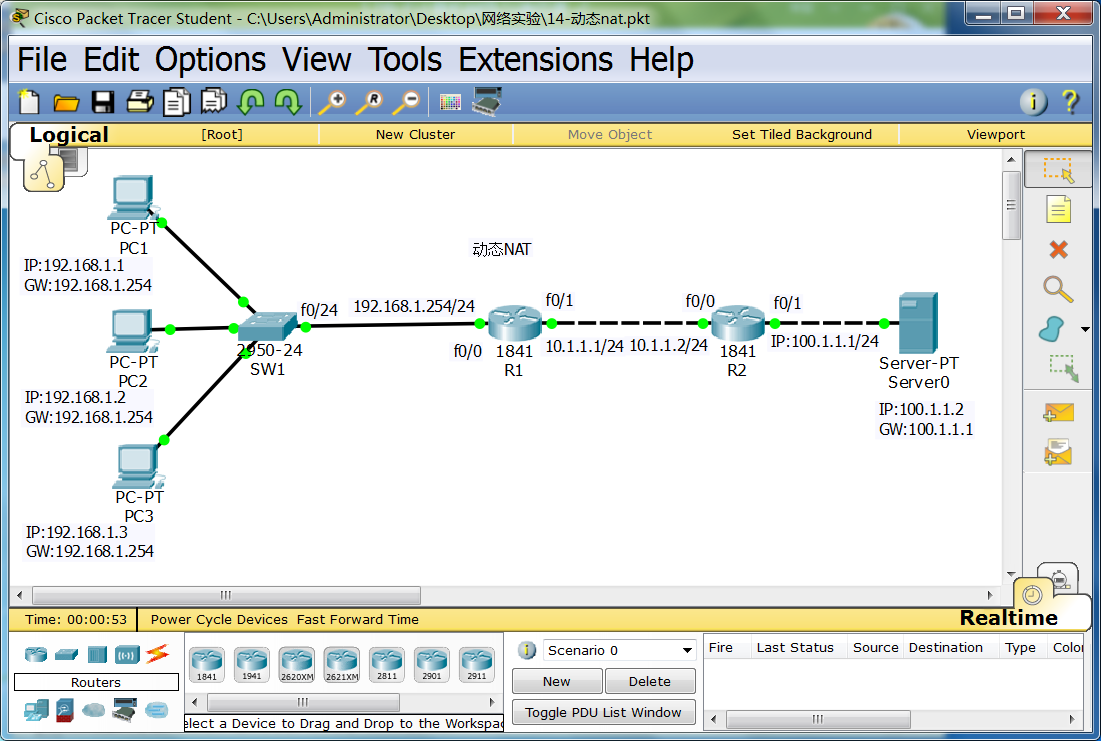
Task: Pick the 2620XM router from device list
Action: point(296,665)
